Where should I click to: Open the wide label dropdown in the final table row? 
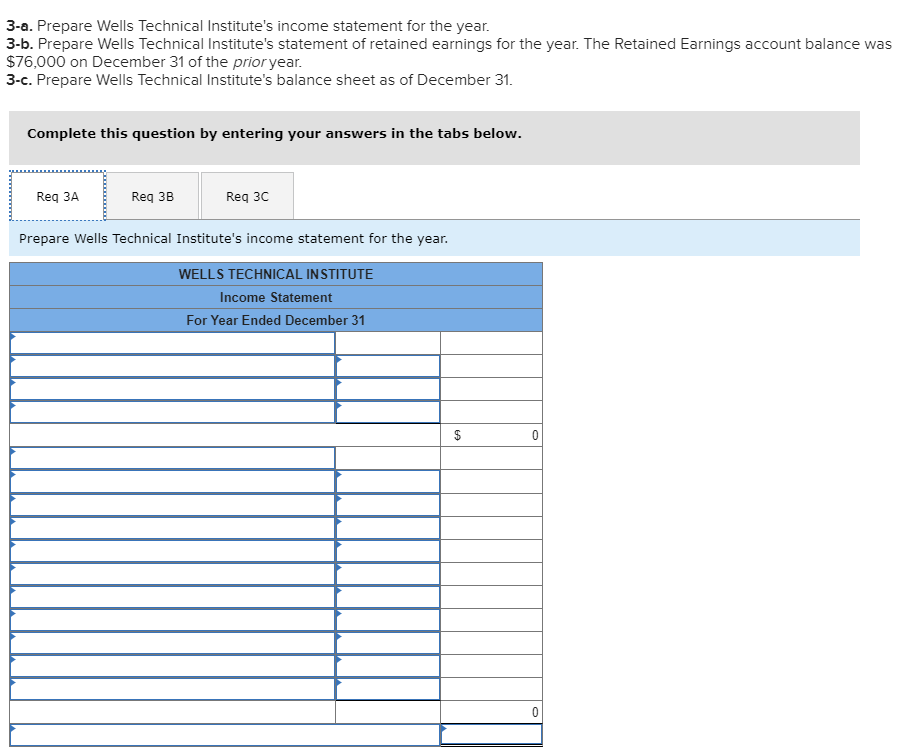(225, 735)
